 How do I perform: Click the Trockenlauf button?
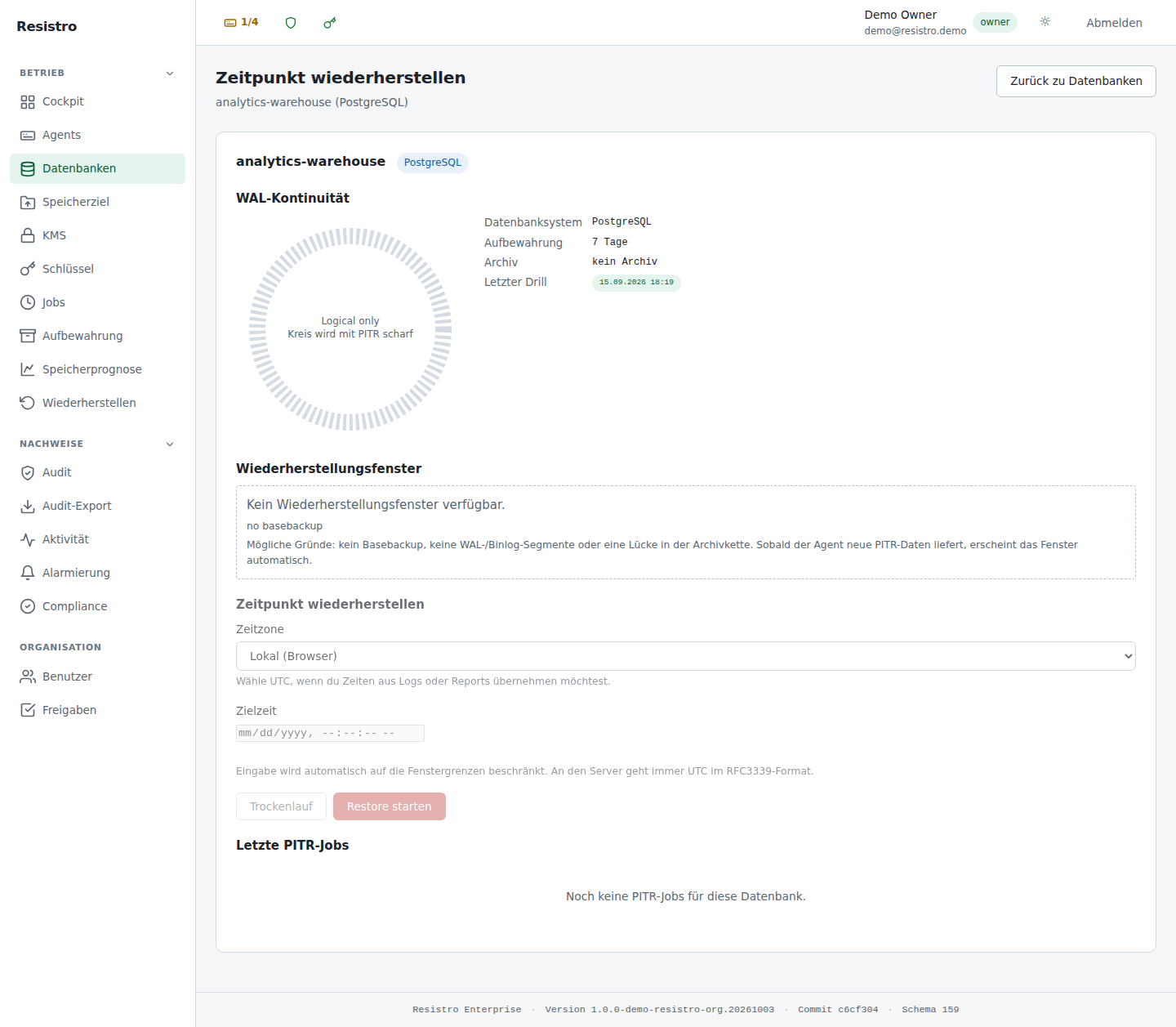pyautogui.click(x=281, y=806)
